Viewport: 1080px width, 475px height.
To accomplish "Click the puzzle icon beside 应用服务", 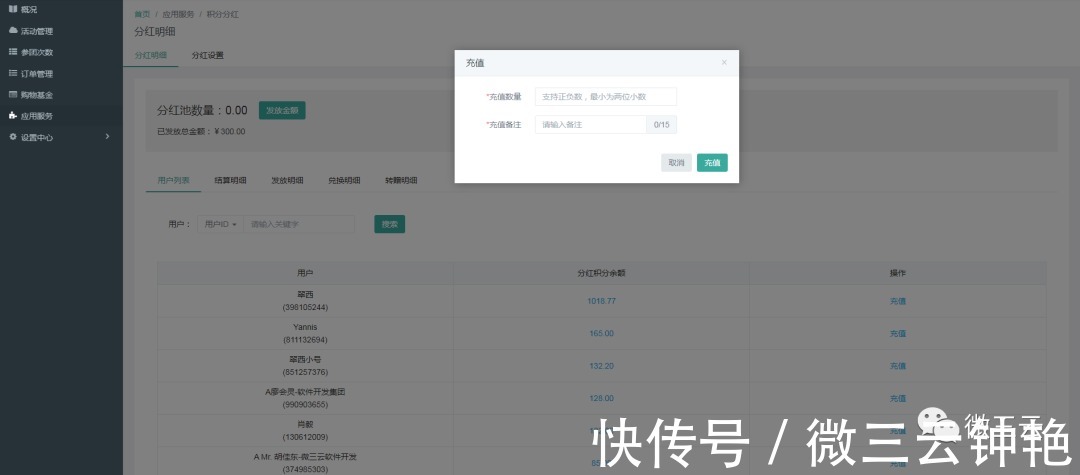I will click(12, 116).
